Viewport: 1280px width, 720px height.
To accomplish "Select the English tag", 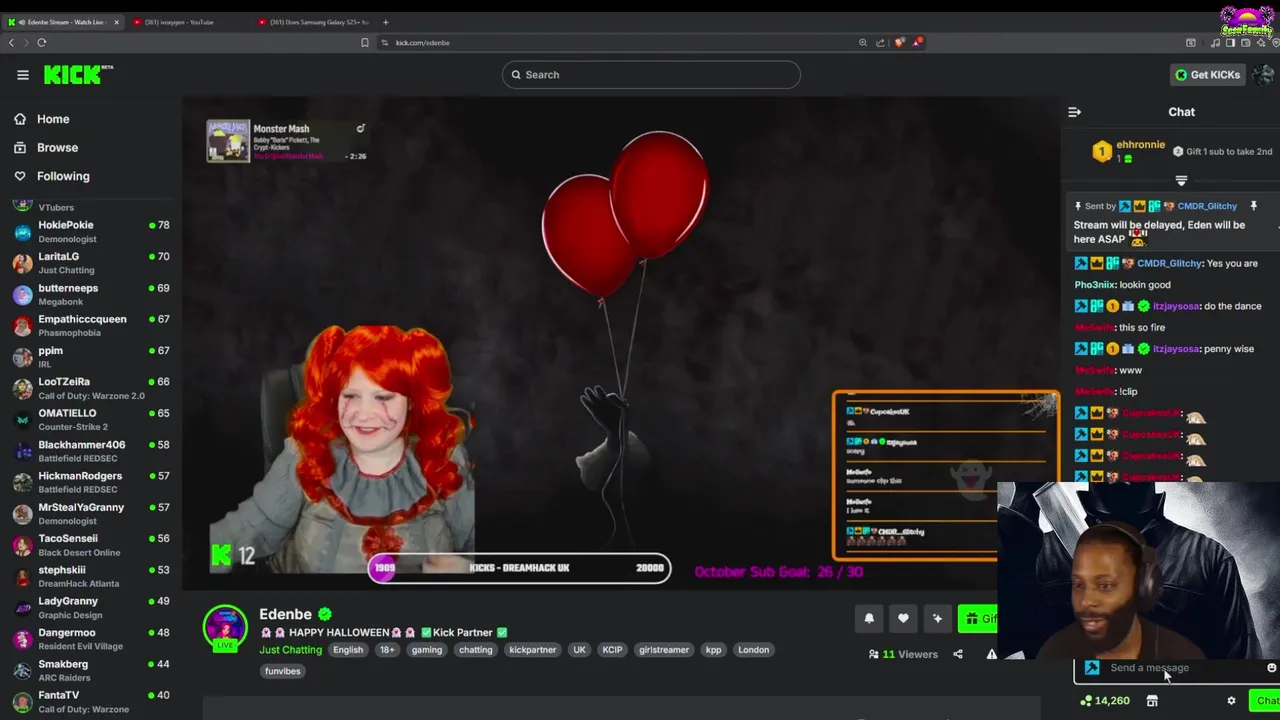I will [348, 650].
